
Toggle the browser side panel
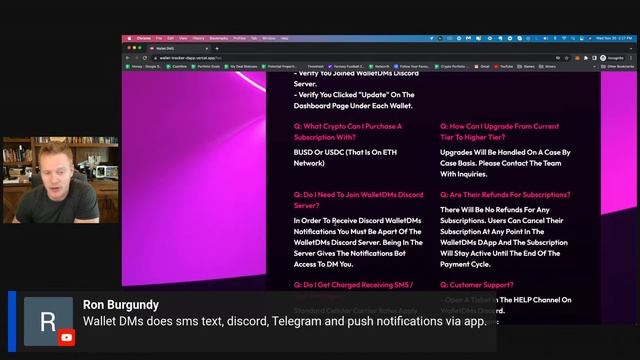pos(594,58)
